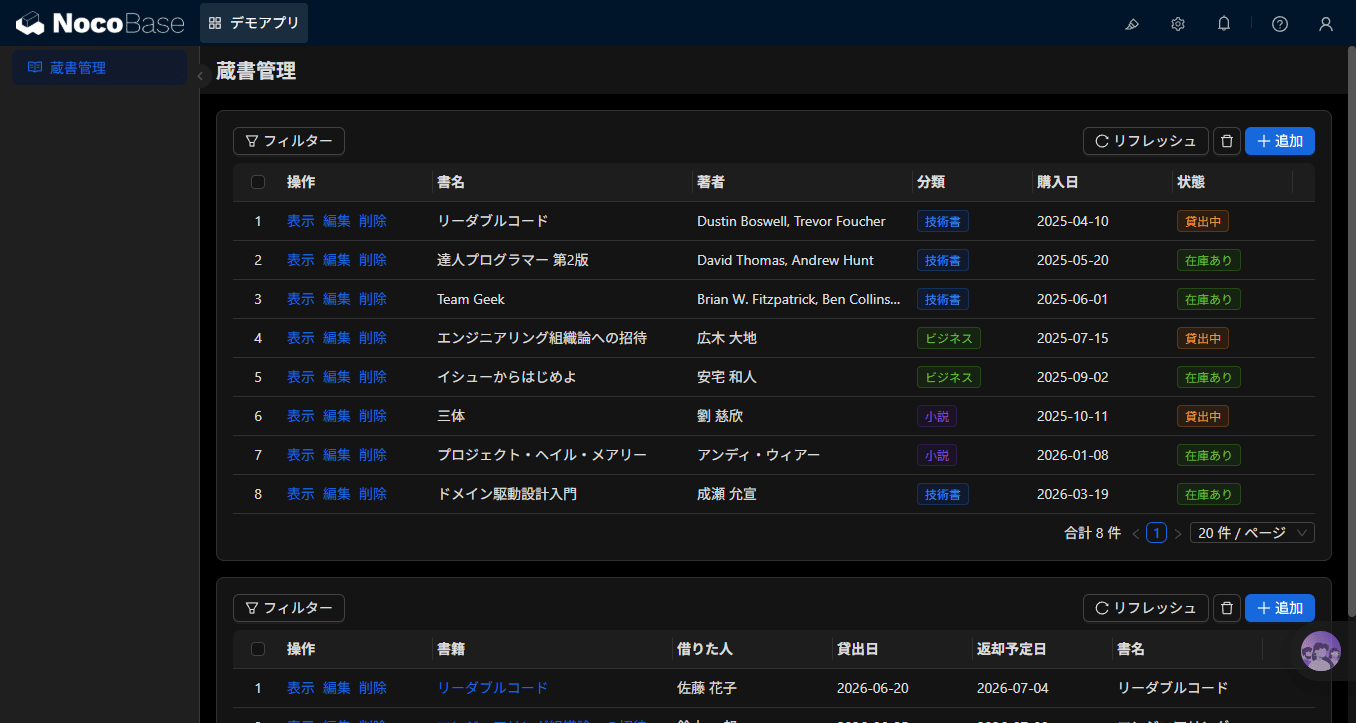This screenshot has width=1356, height=723.
Task: Click 佐藤 花子 borrower cell
Action: [705, 688]
